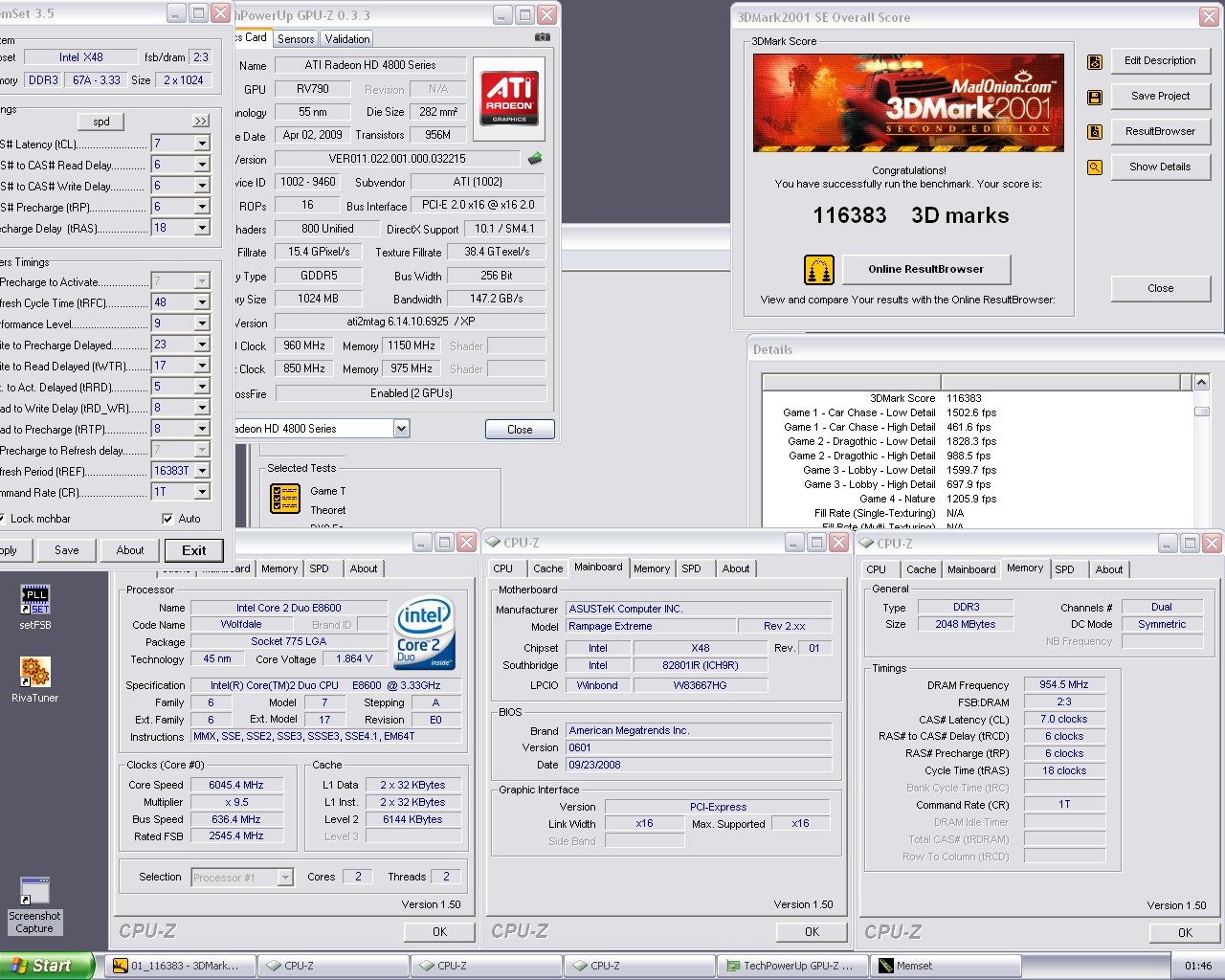Toggle the Auto checkbox in MemSet
This screenshot has height=980, width=1225.
pyautogui.click(x=167, y=519)
